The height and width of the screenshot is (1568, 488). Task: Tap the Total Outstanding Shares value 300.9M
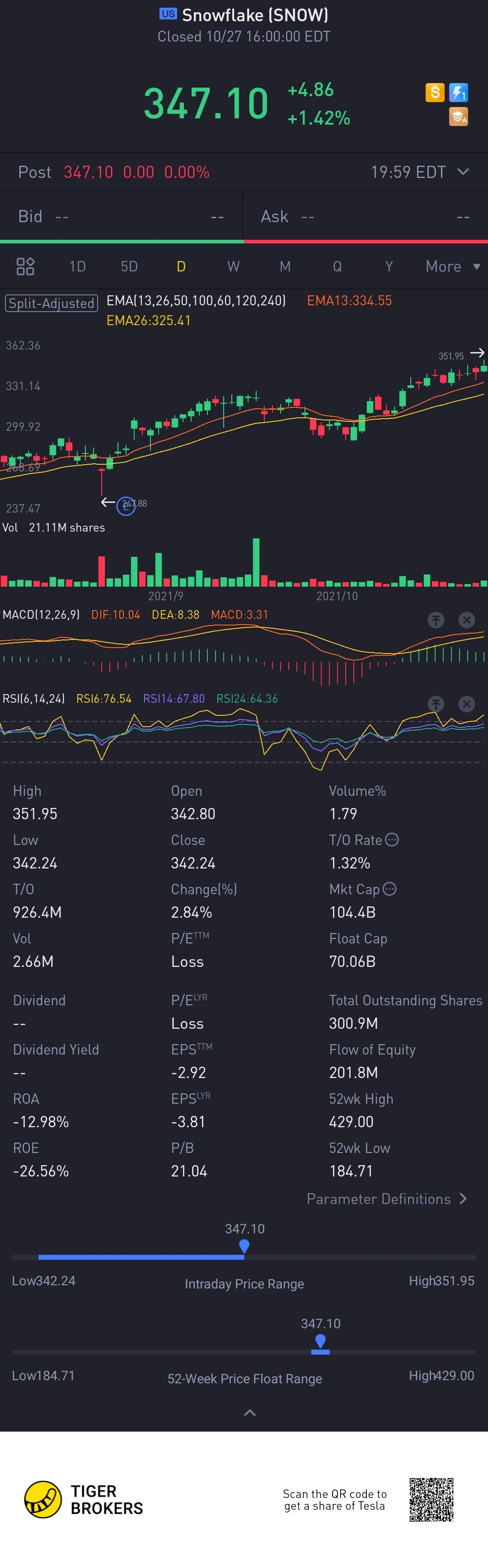(353, 1023)
